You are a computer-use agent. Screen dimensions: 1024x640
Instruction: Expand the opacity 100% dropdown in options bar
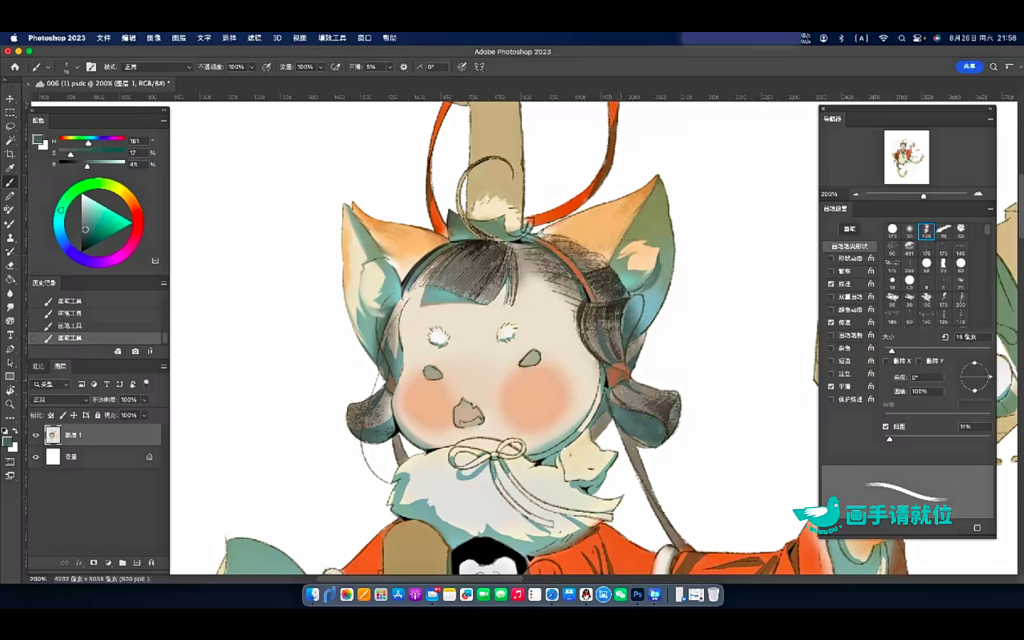[251, 67]
